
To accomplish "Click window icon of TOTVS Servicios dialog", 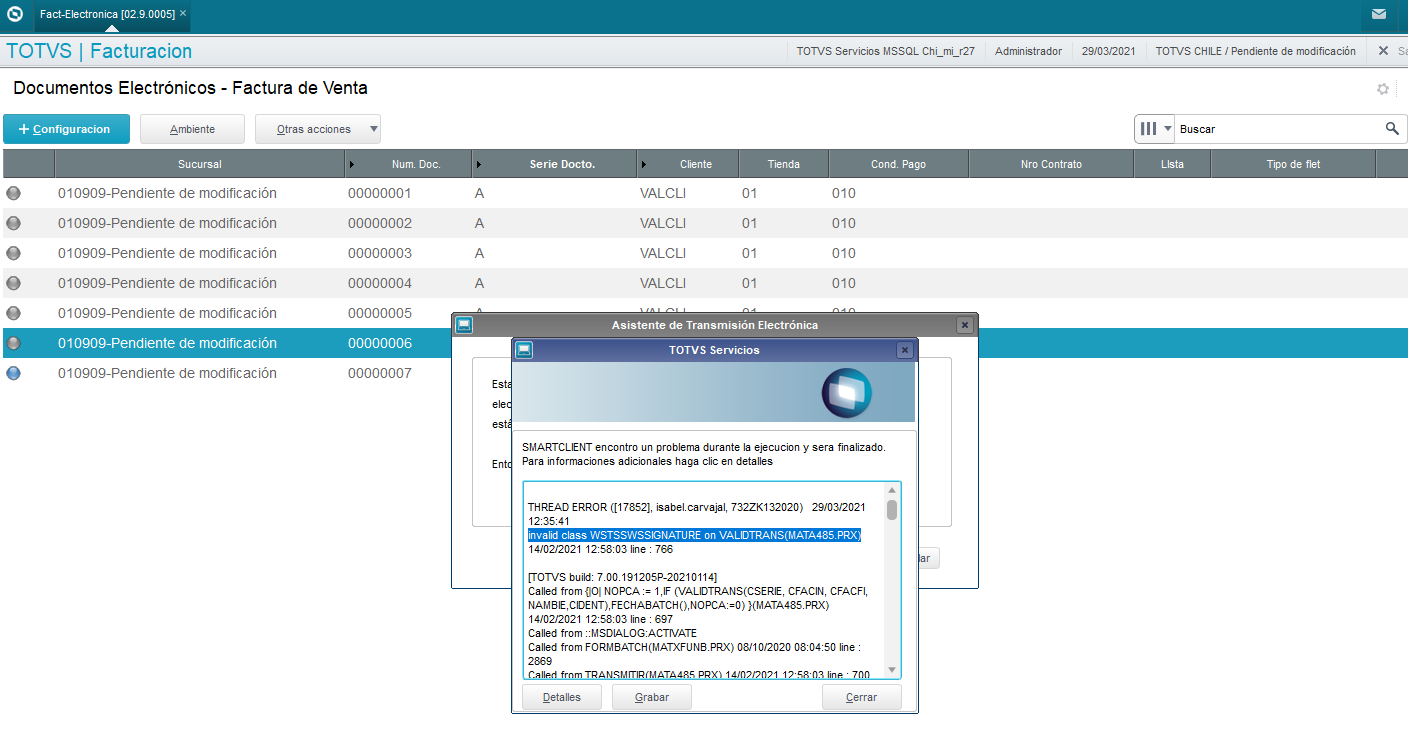I will click(x=524, y=350).
